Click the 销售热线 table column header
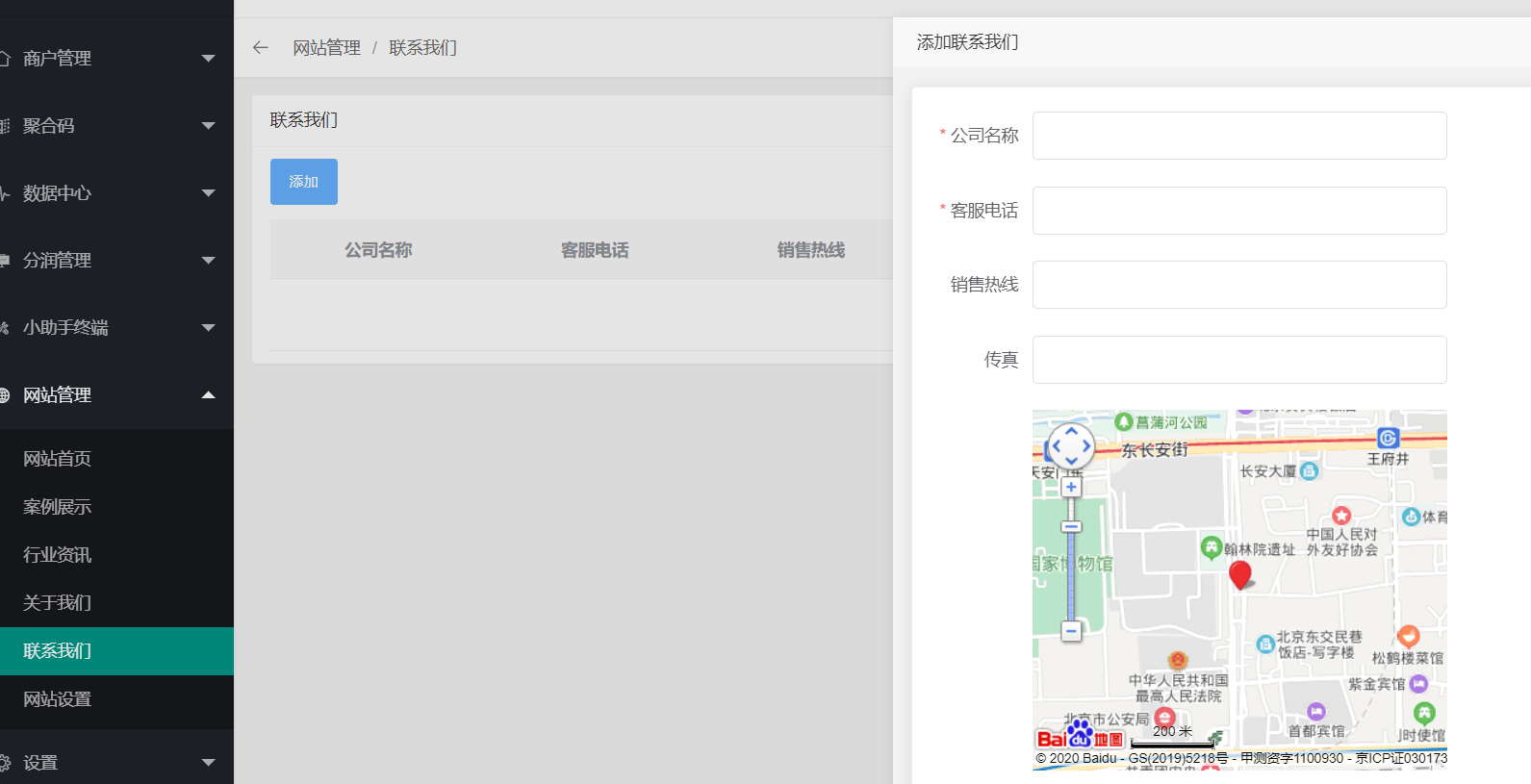This screenshot has width=1531, height=784. point(811,250)
